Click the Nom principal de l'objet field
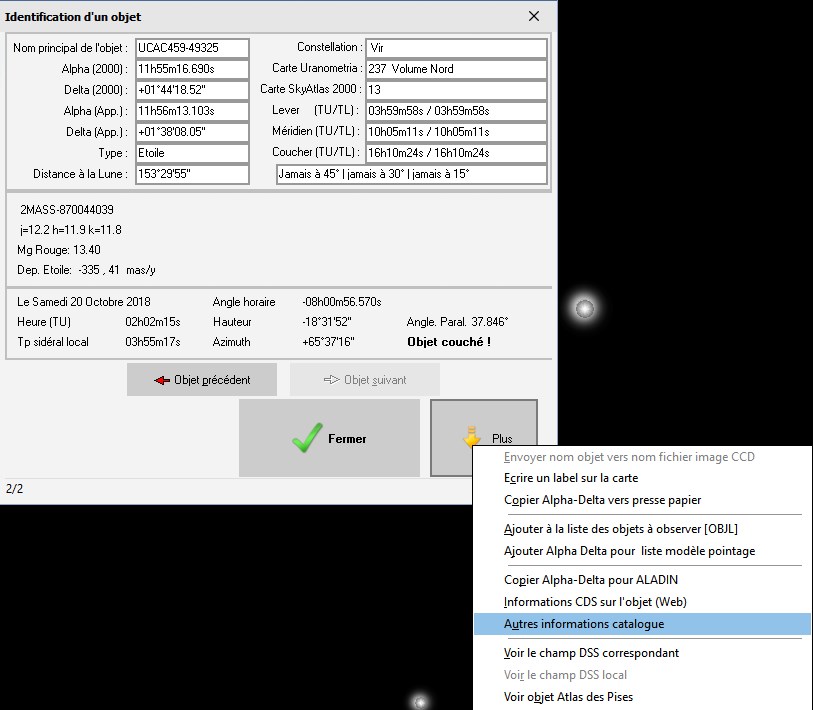The width and height of the screenshot is (813, 710). (191, 48)
